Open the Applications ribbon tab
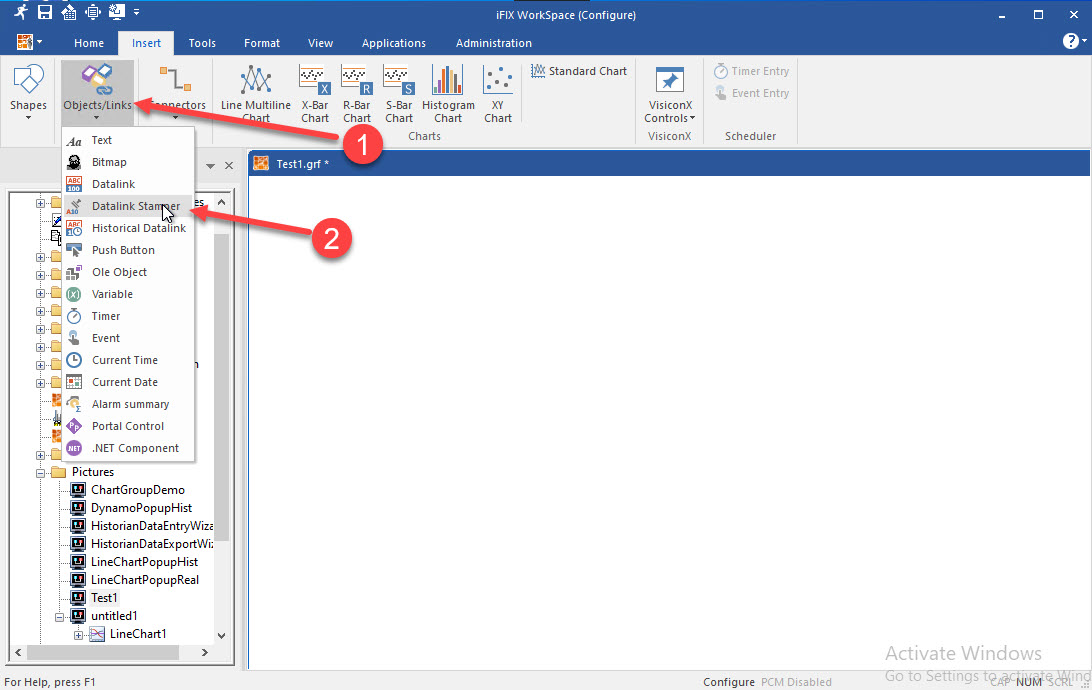The height and width of the screenshot is (690, 1092). click(x=393, y=43)
